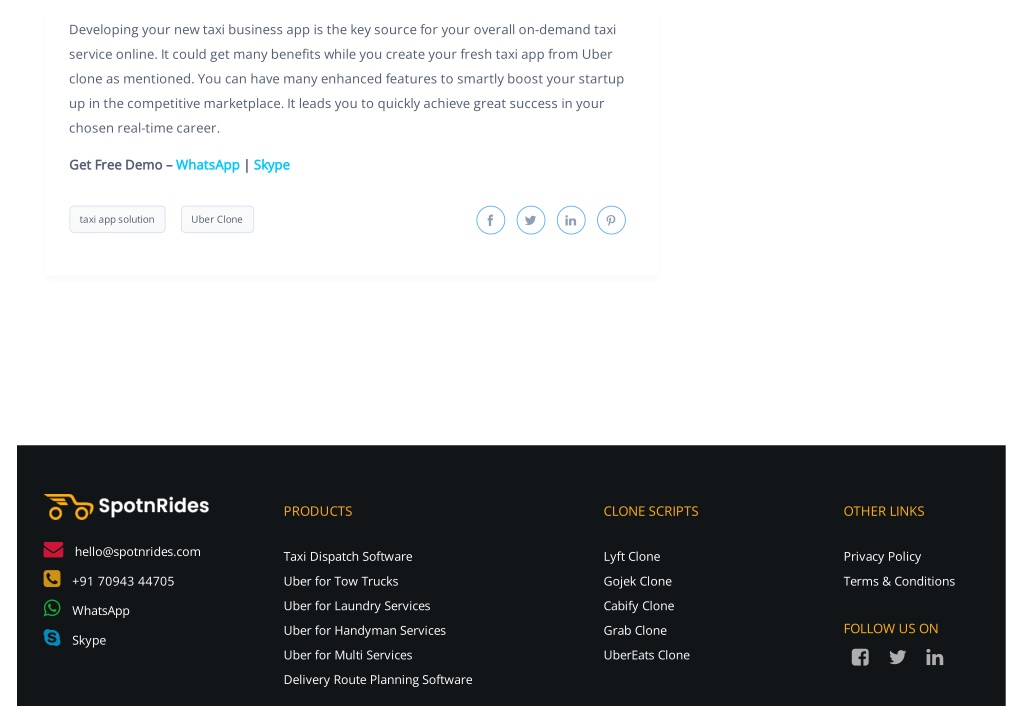Open Uber for Tow Trucks link
The height and width of the screenshot is (723, 1024).
pos(341,581)
